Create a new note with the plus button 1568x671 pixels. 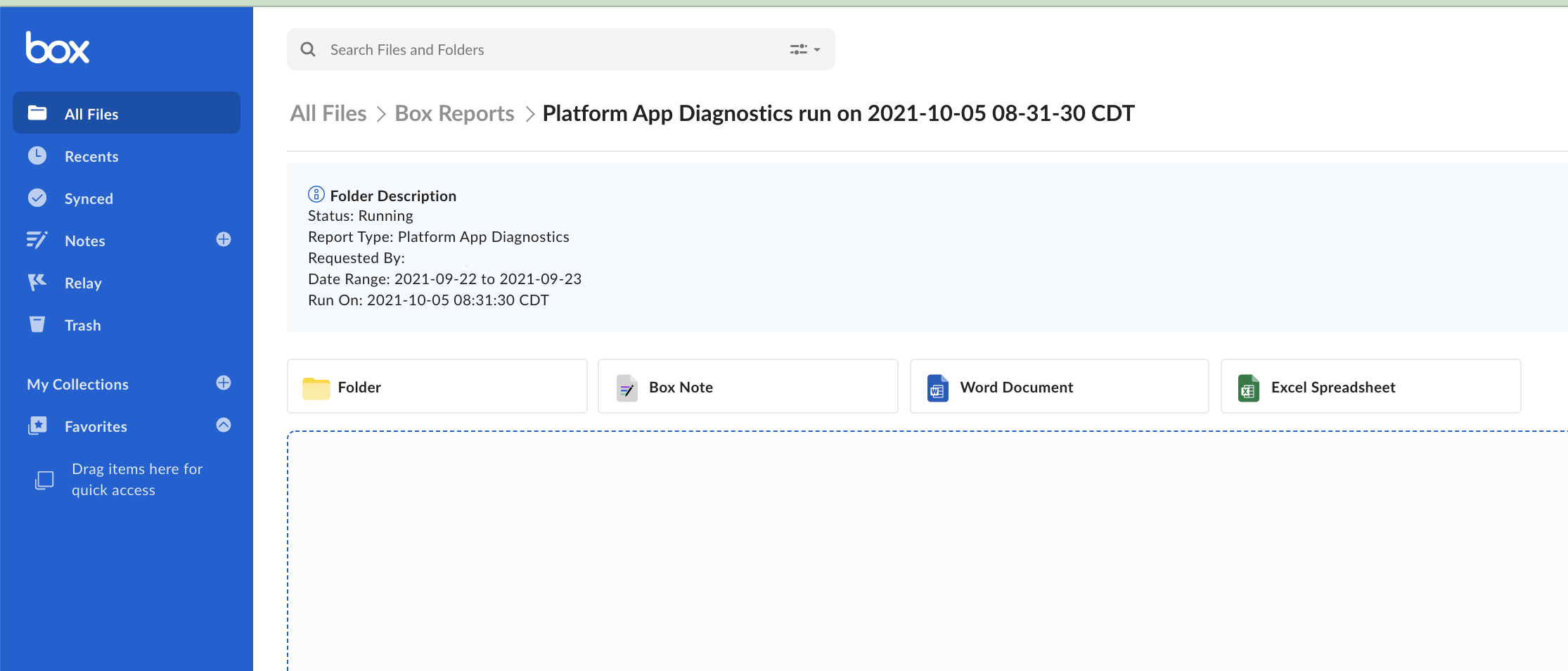coord(223,239)
